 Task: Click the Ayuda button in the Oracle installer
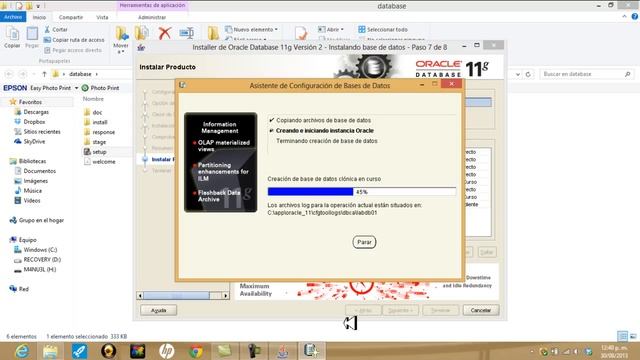pos(158,310)
